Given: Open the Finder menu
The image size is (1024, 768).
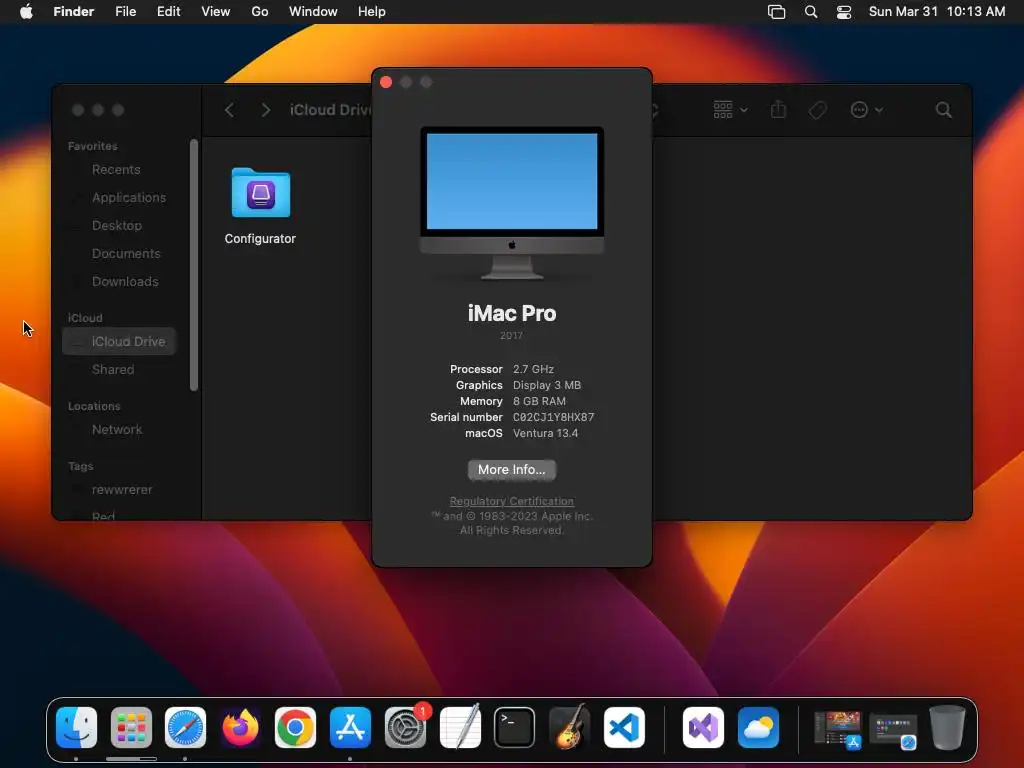Looking at the screenshot, I should pyautogui.click(x=74, y=12).
